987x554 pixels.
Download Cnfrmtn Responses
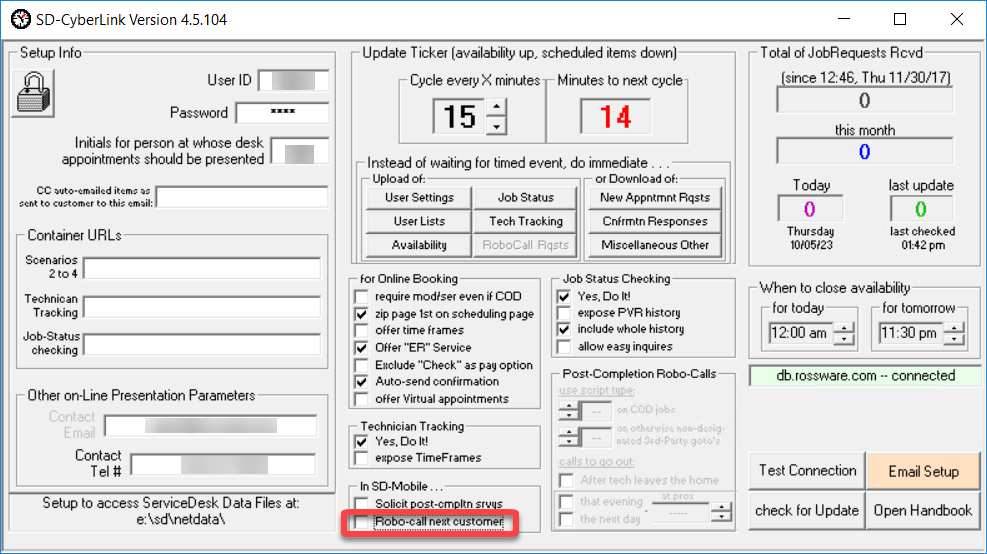coord(655,222)
